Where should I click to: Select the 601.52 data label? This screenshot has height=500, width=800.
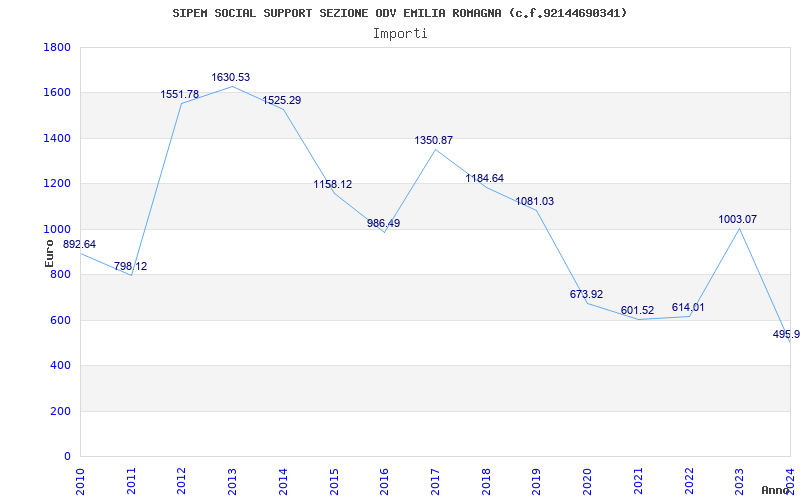point(637,311)
